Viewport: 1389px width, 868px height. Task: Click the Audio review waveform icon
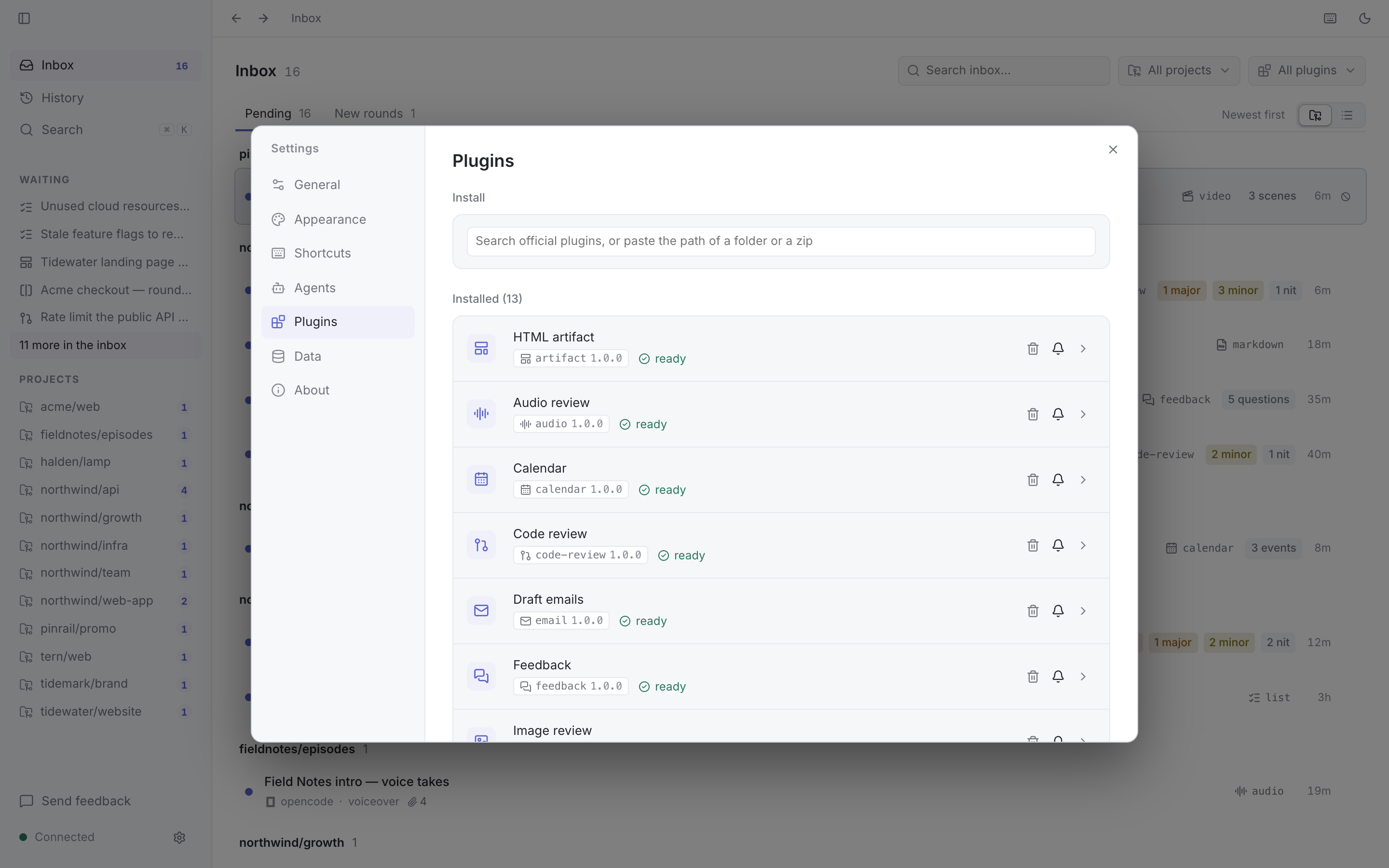point(481,414)
